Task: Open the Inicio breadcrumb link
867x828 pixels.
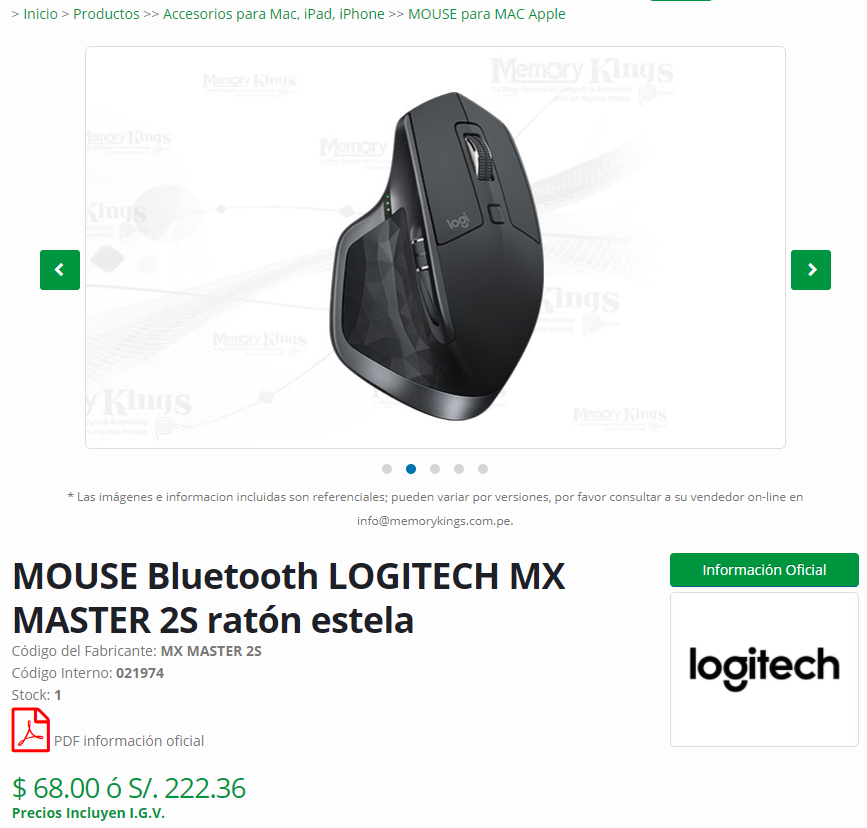Action: [40, 14]
